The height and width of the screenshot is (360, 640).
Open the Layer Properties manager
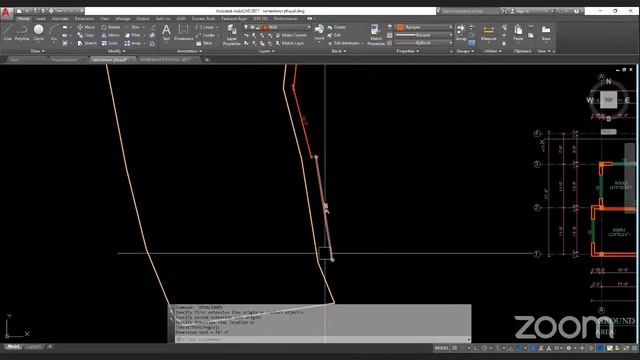pyautogui.click(x=231, y=34)
